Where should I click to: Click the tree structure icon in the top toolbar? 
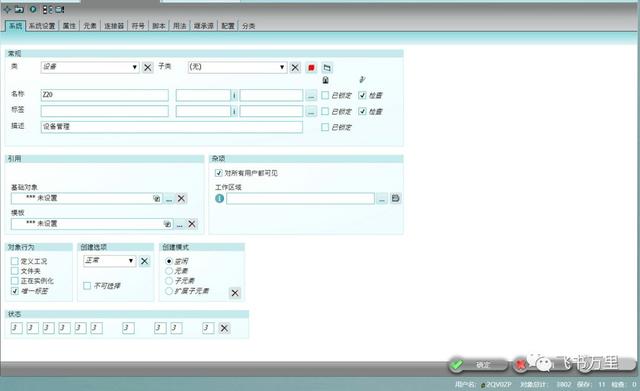(x=47, y=9)
